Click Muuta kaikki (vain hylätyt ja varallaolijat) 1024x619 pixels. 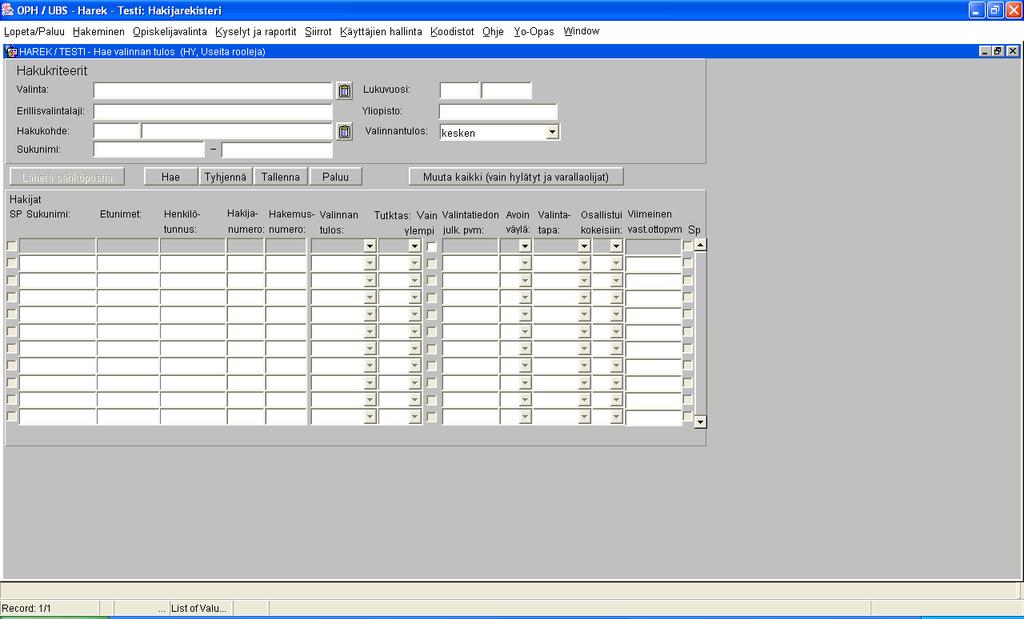coord(516,177)
